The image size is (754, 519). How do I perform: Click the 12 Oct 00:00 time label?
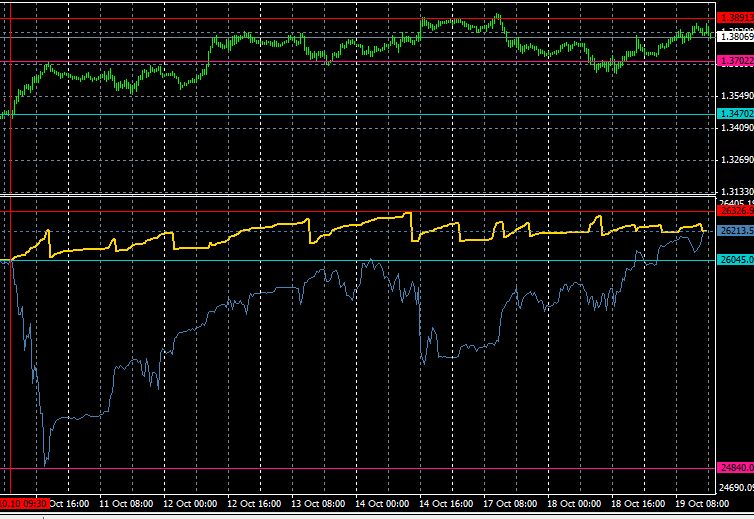190,504
